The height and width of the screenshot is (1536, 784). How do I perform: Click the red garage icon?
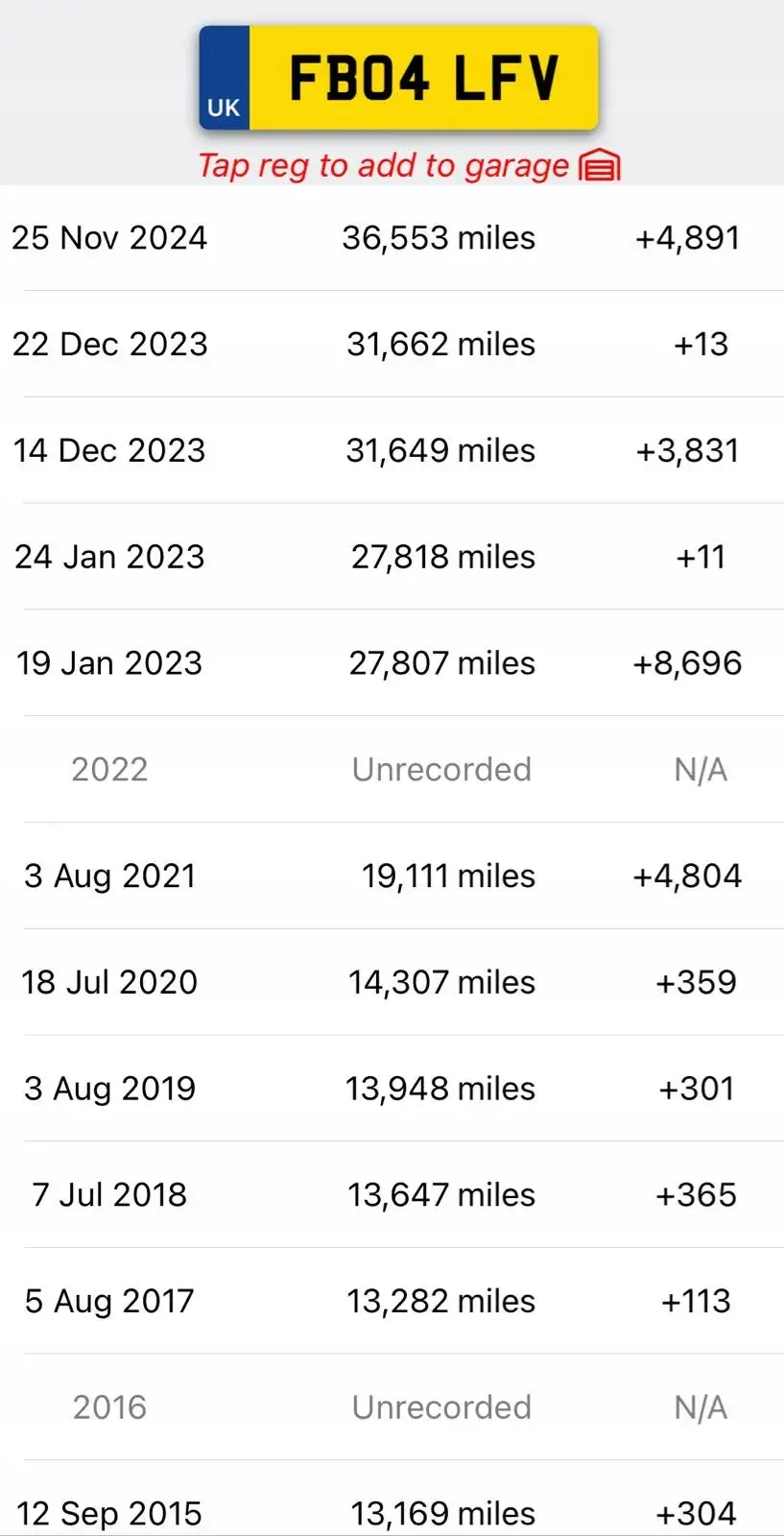601,166
